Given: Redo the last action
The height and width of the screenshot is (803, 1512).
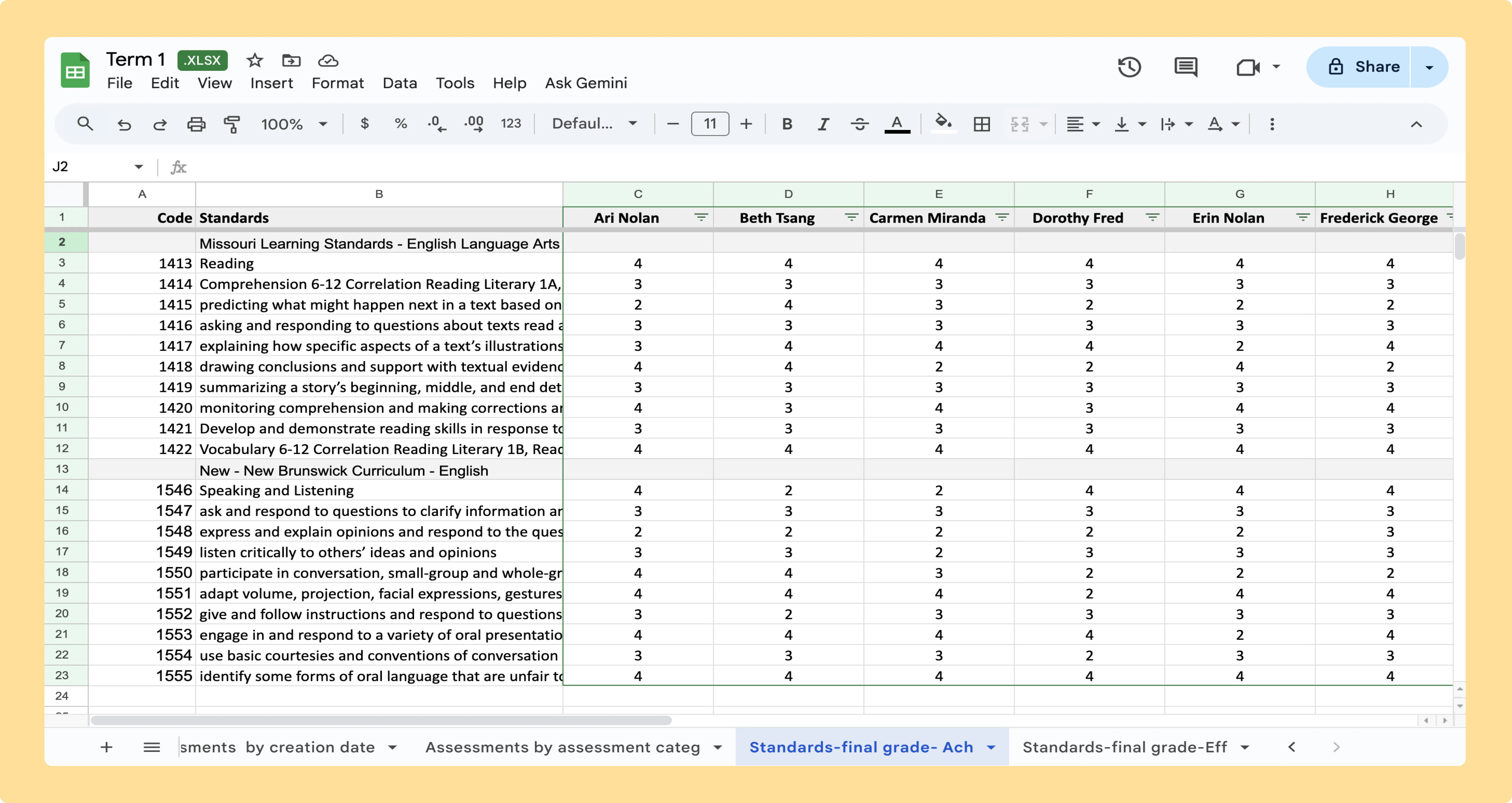Looking at the screenshot, I should (x=160, y=124).
